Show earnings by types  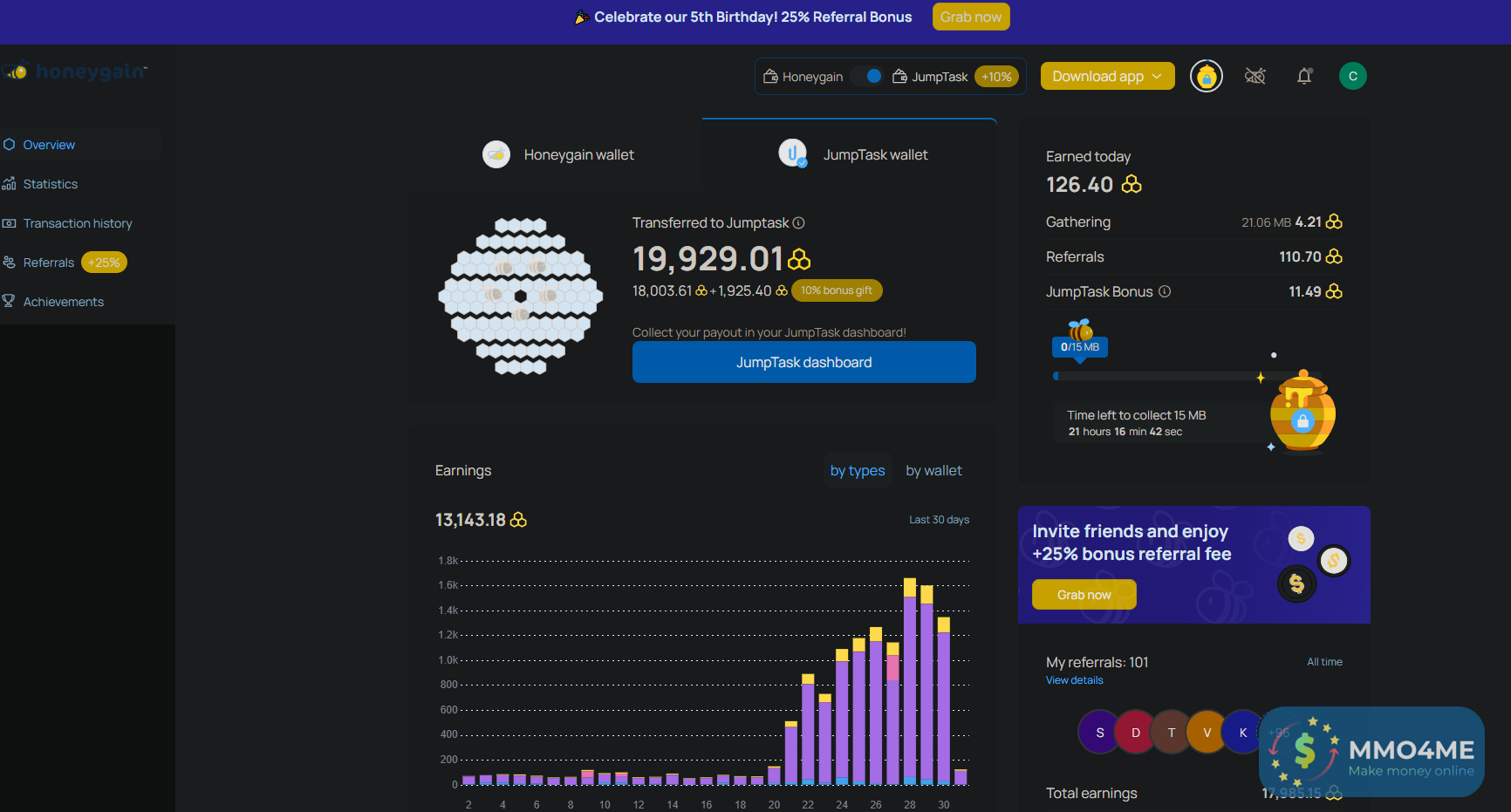[858, 471]
